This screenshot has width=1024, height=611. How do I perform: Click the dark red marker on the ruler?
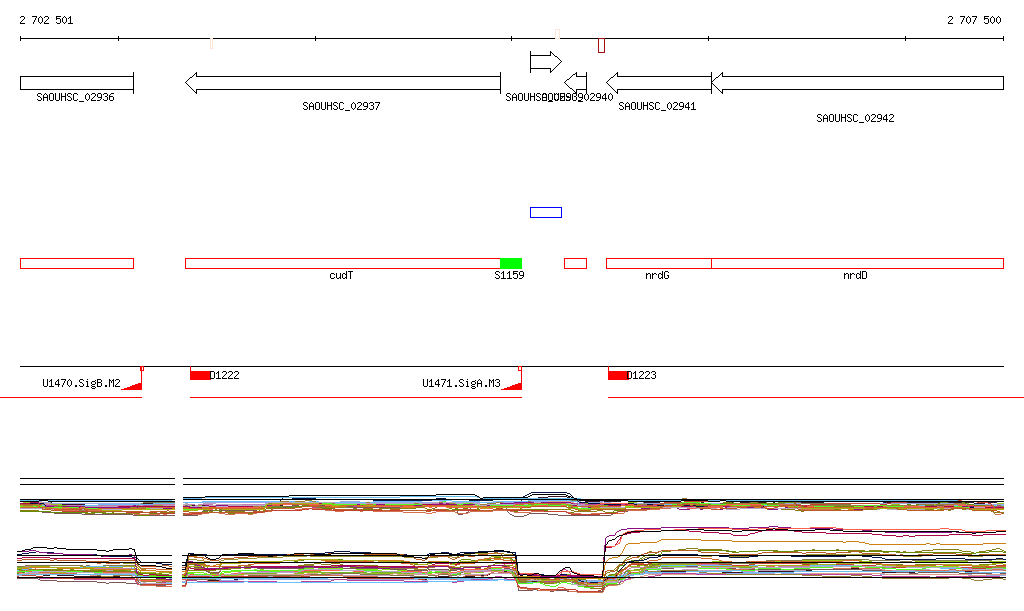tap(601, 45)
